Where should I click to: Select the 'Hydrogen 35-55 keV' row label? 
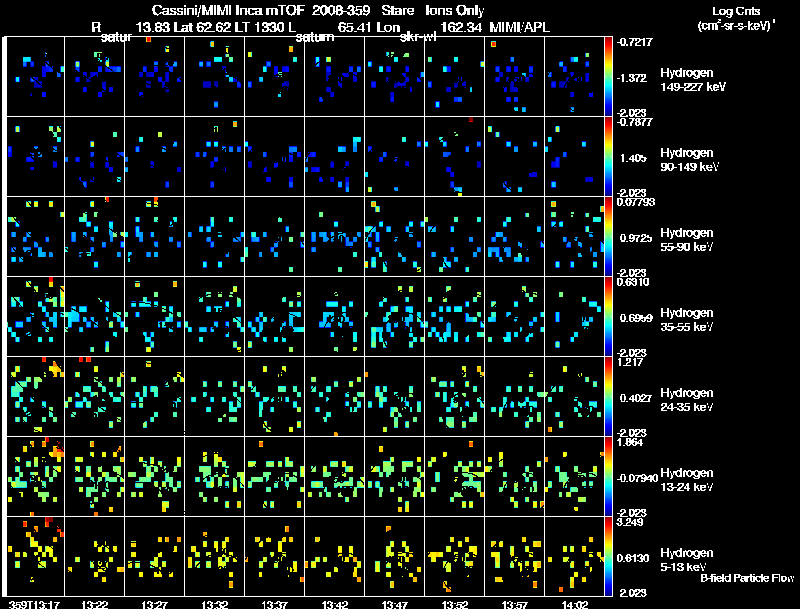click(687, 320)
